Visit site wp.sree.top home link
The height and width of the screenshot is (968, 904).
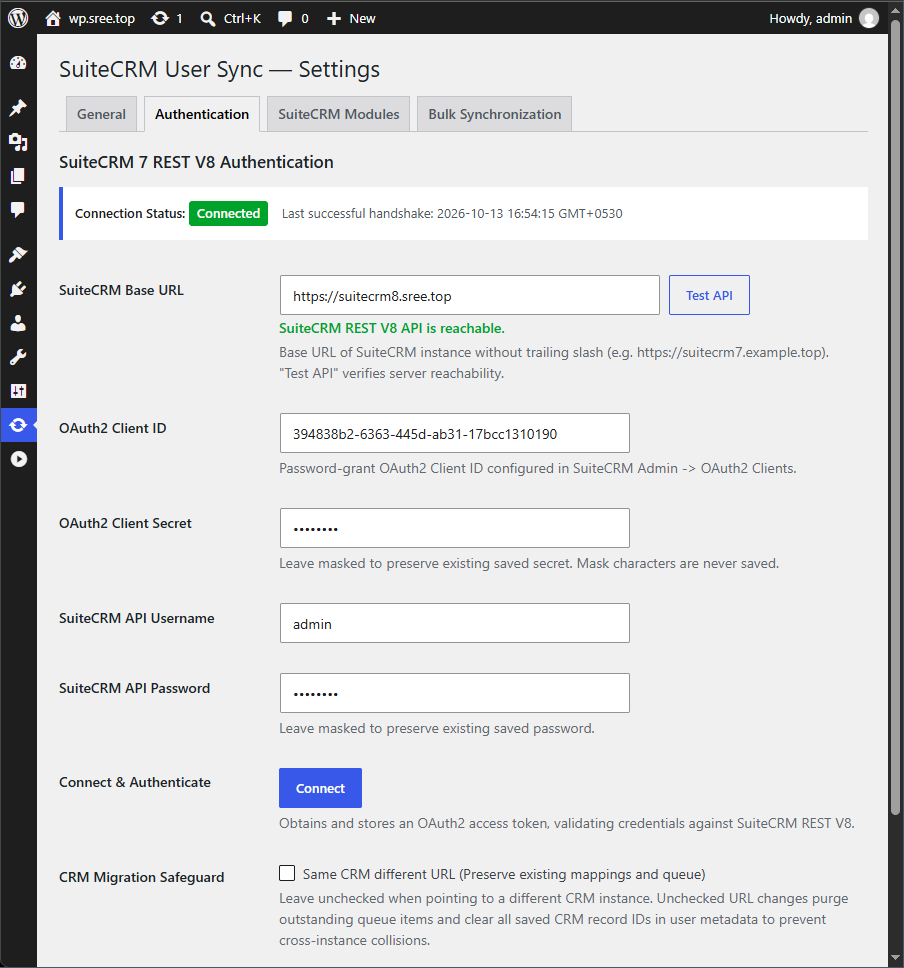point(90,19)
